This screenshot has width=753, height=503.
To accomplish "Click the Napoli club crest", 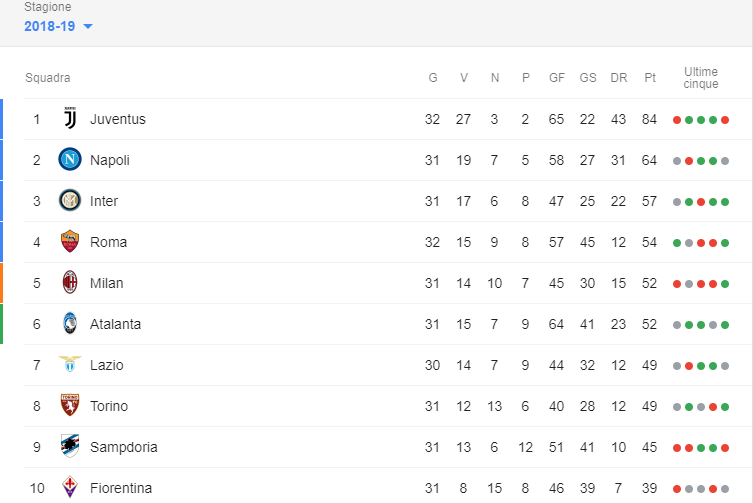I will (70, 159).
